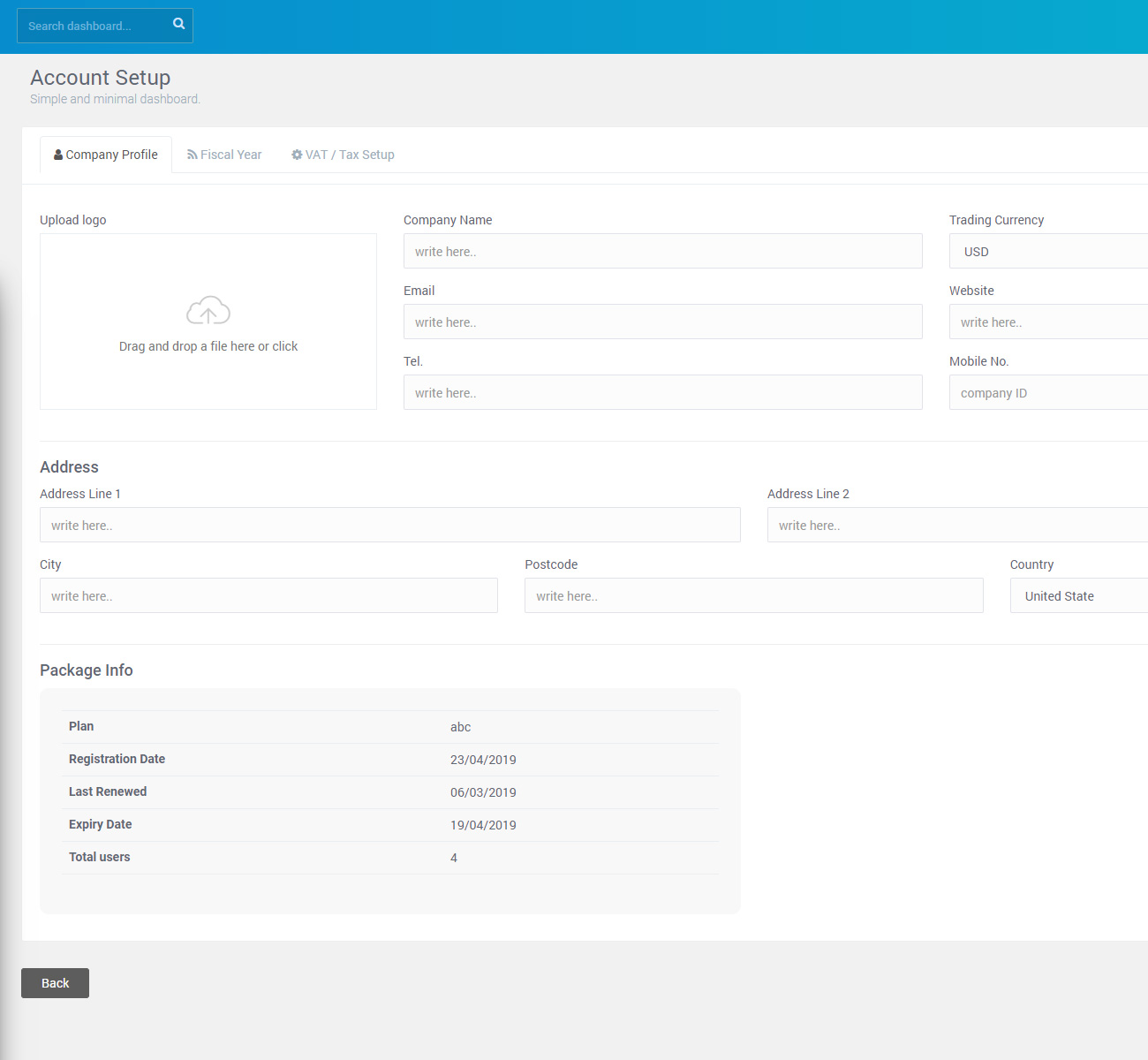
Task: Click the cloud upload icon
Action: click(208, 311)
